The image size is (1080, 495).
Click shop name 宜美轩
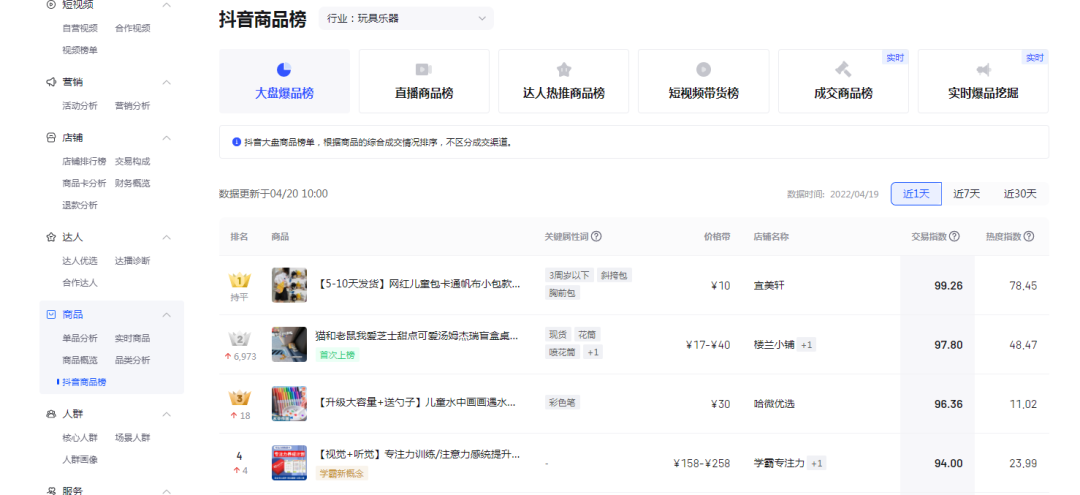tap(769, 286)
